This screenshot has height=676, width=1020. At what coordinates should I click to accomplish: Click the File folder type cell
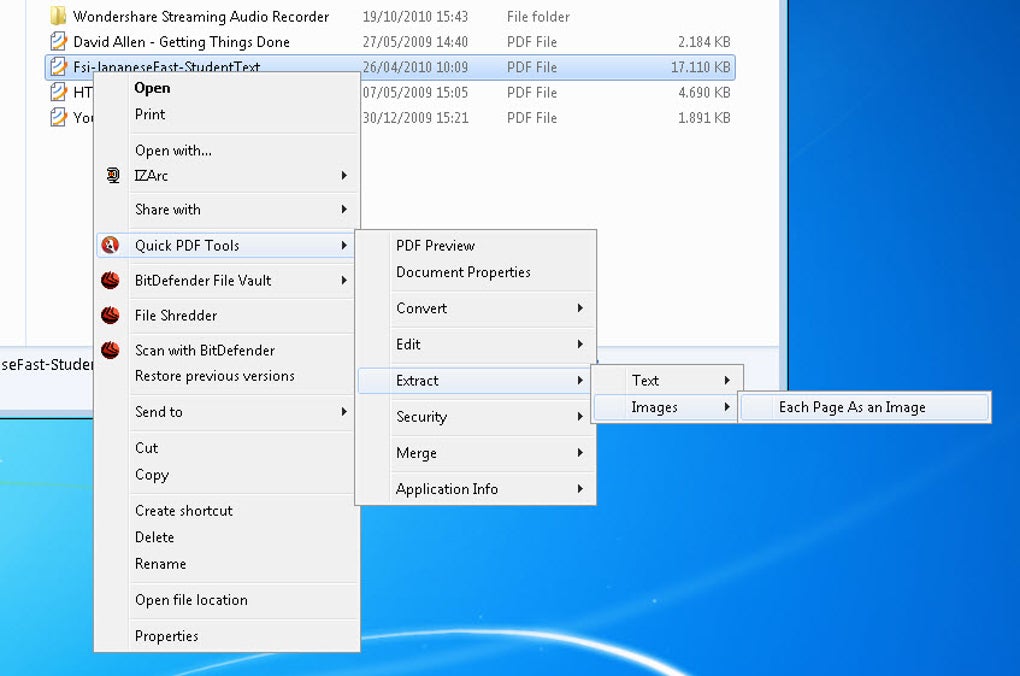538,16
